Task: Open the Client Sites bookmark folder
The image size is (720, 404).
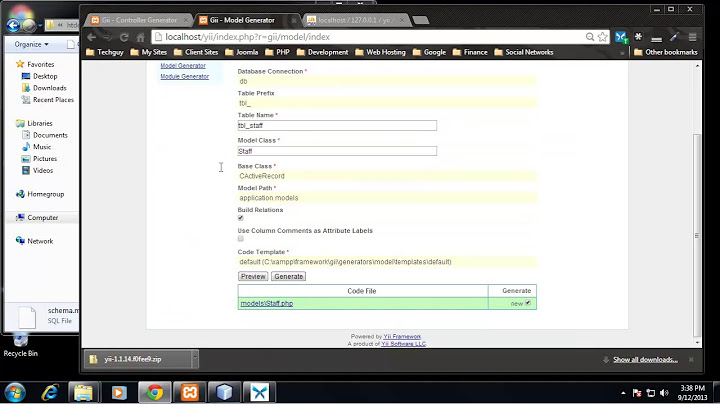Action: click(x=196, y=52)
